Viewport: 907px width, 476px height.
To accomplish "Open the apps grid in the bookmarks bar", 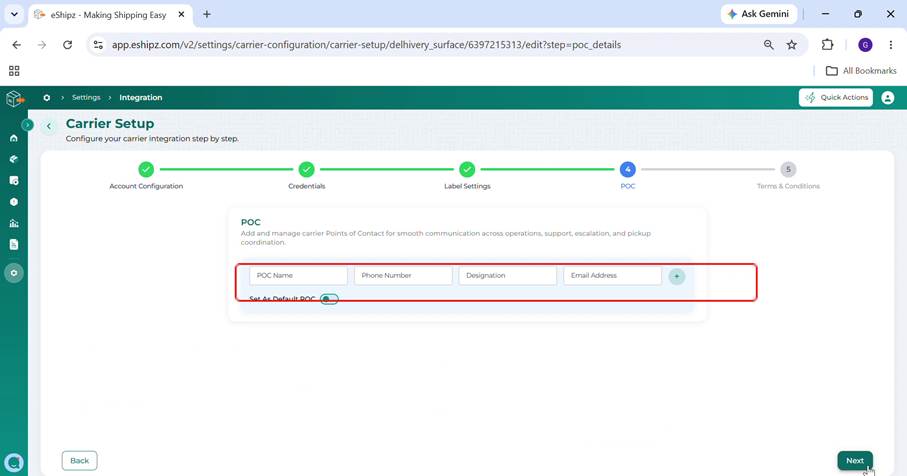I will point(14,71).
